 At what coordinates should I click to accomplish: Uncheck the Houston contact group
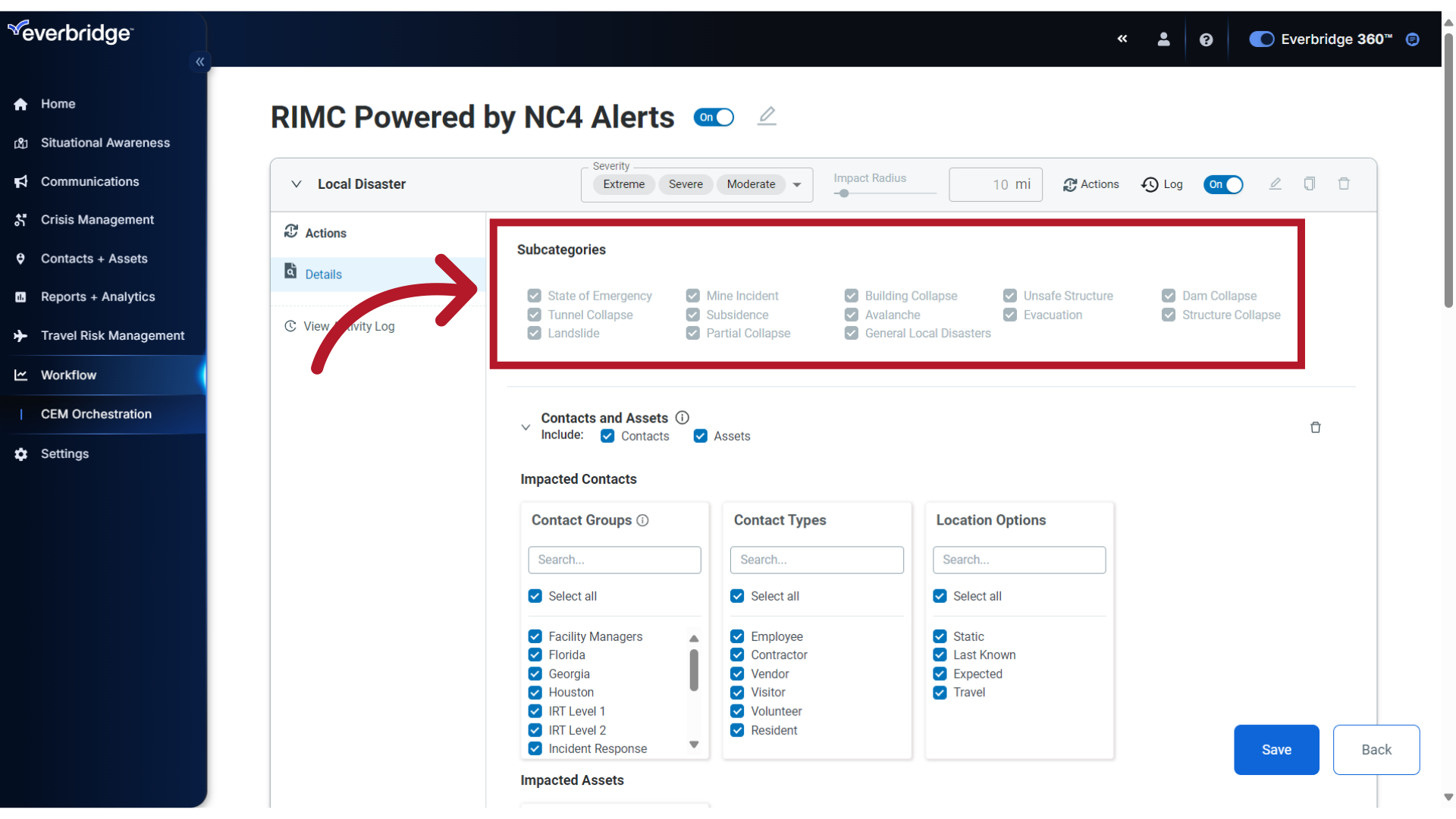click(535, 692)
